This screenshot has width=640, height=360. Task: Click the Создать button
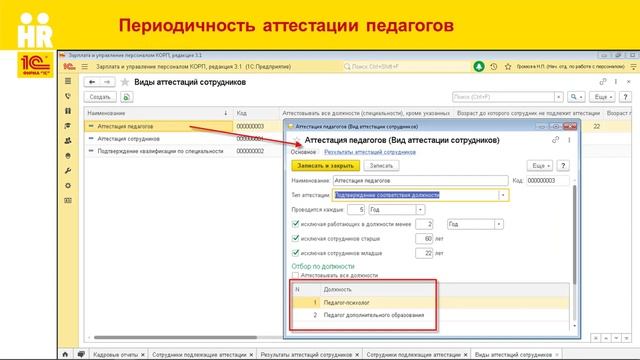pos(100,97)
